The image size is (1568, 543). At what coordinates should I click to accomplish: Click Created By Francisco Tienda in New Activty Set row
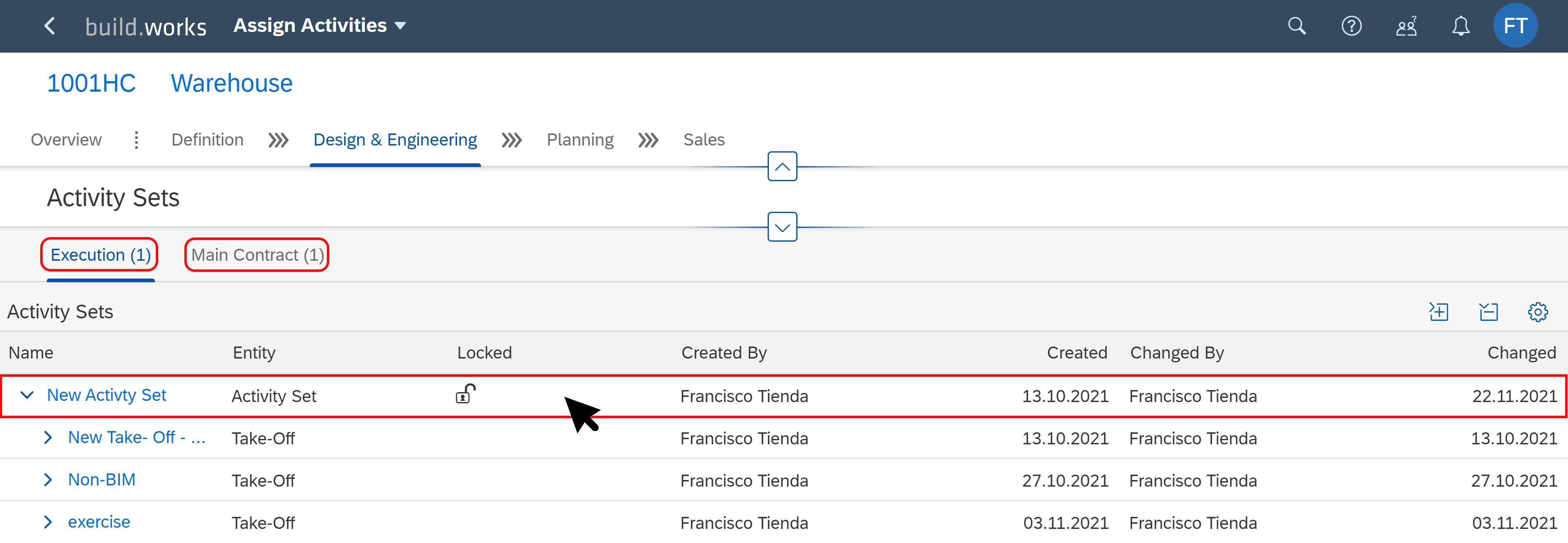tap(744, 396)
